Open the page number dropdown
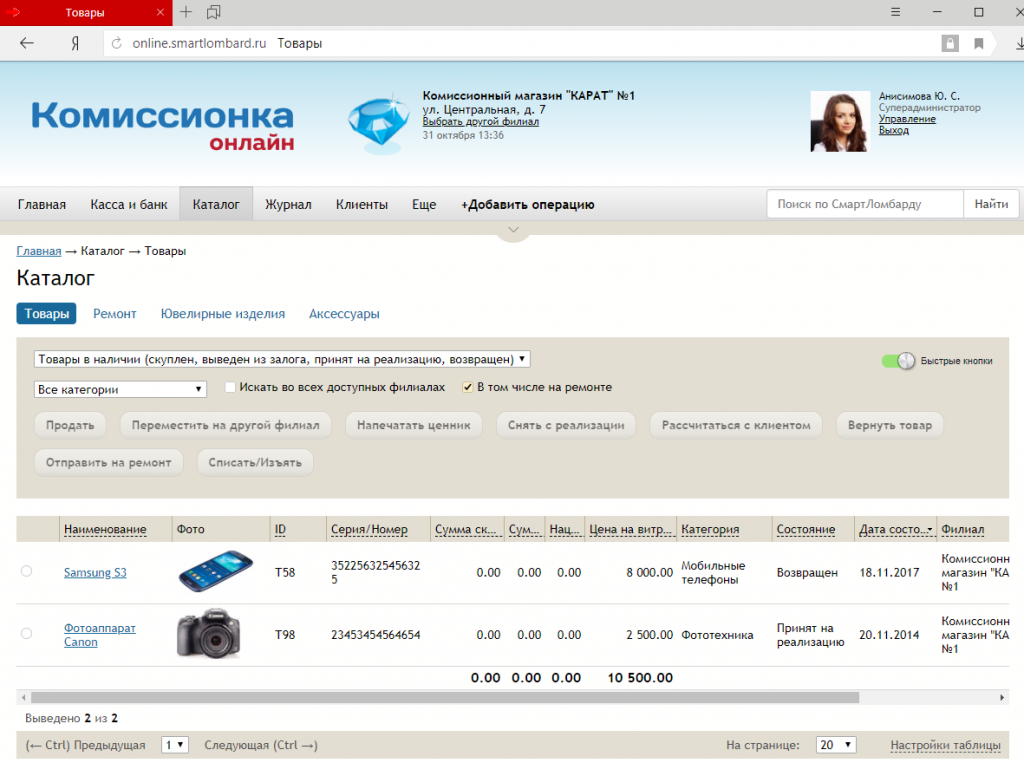The height and width of the screenshot is (763, 1024). [x=175, y=745]
